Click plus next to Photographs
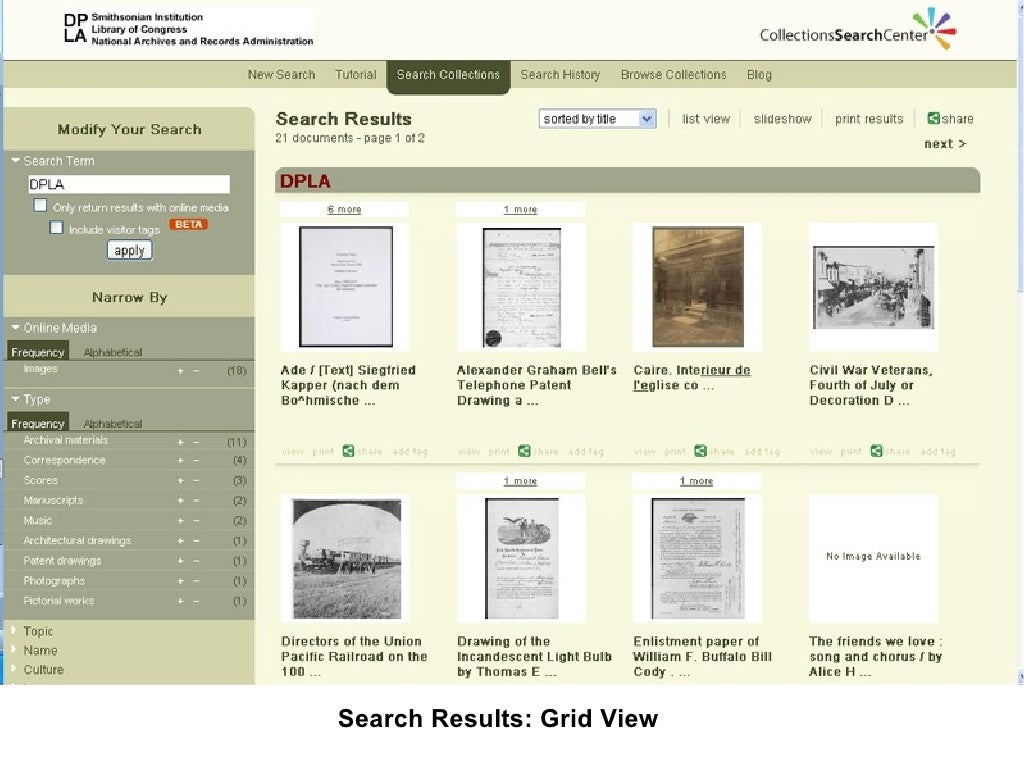 (x=180, y=581)
